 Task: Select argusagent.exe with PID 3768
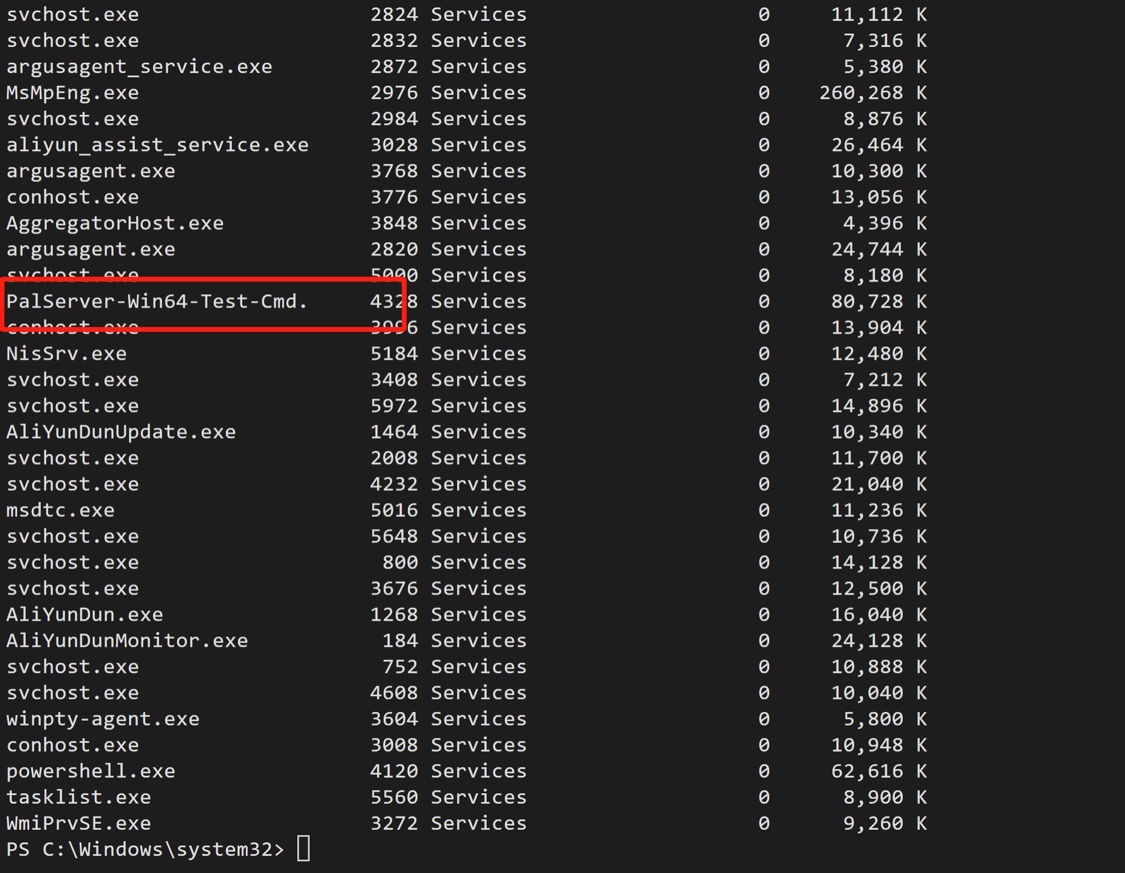(x=90, y=171)
